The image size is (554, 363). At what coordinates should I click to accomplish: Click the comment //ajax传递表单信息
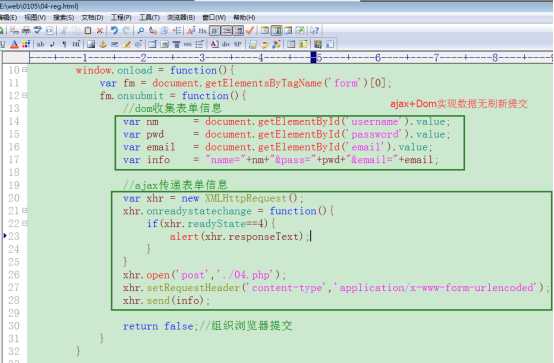(175, 185)
